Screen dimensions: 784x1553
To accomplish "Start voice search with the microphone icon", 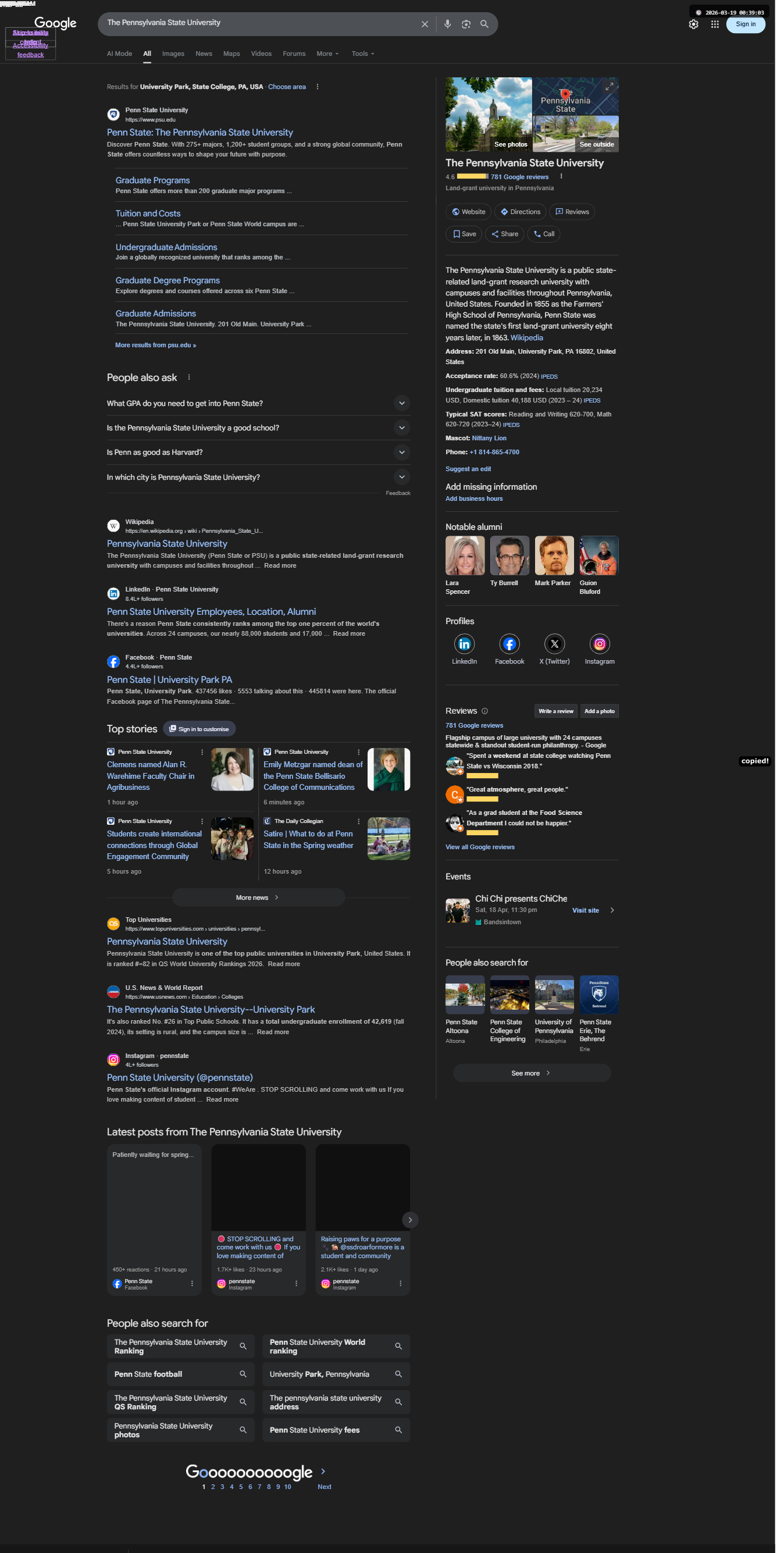I will pos(447,24).
